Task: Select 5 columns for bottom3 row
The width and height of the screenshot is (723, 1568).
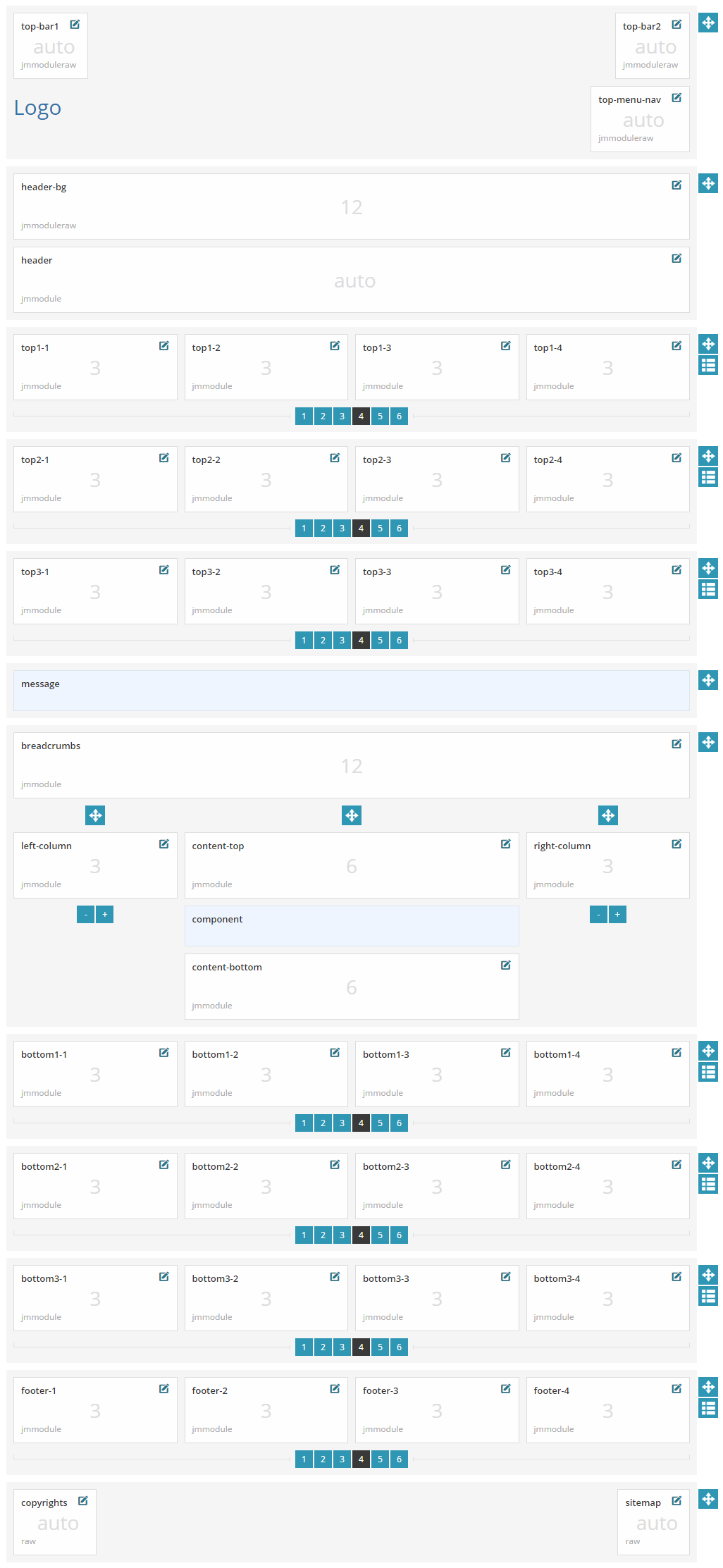Action: (380, 1347)
